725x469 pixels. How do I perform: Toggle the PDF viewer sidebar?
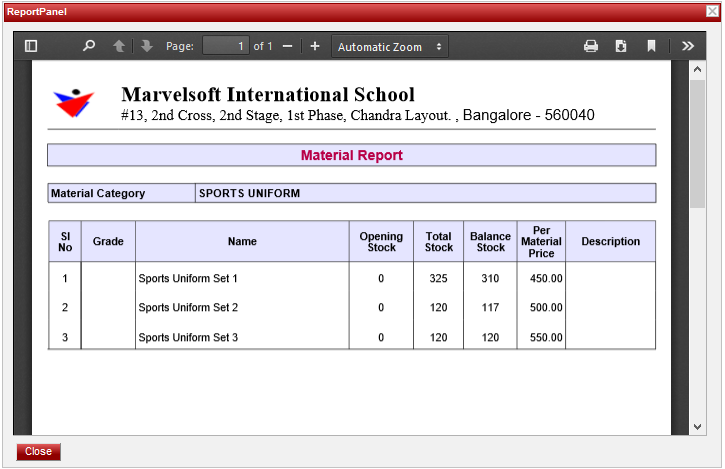[31, 46]
